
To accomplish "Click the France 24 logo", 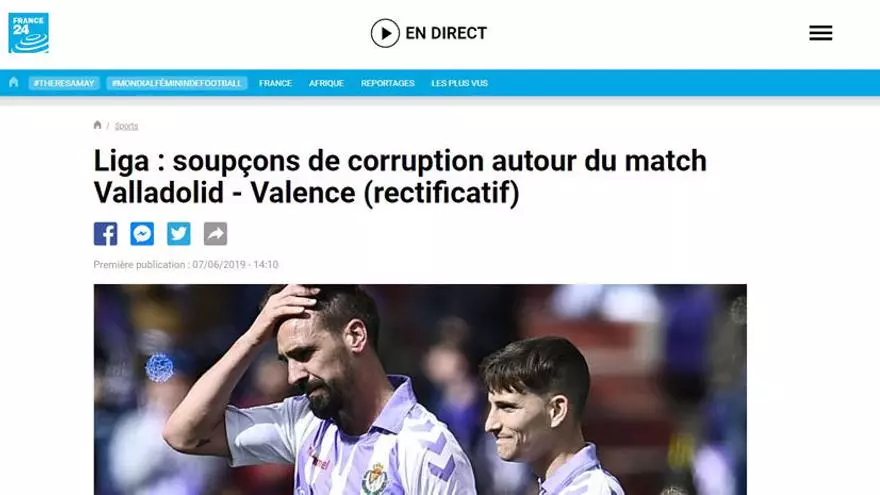I will (29, 33).
